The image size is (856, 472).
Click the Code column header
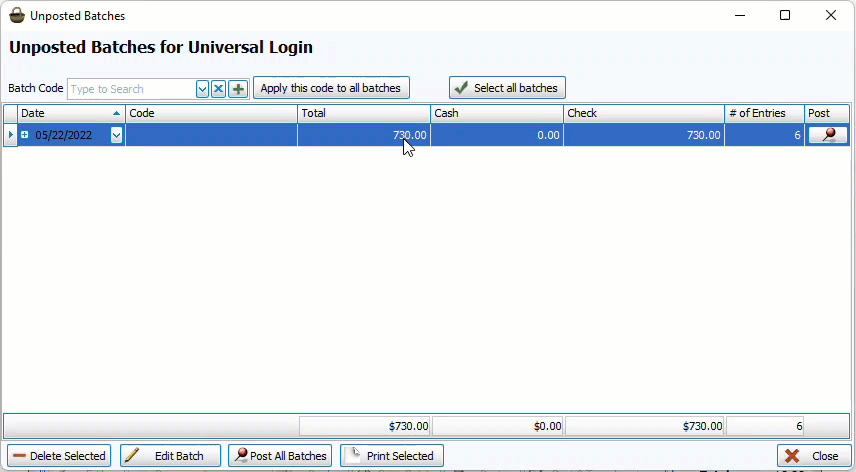pos(211,113)
